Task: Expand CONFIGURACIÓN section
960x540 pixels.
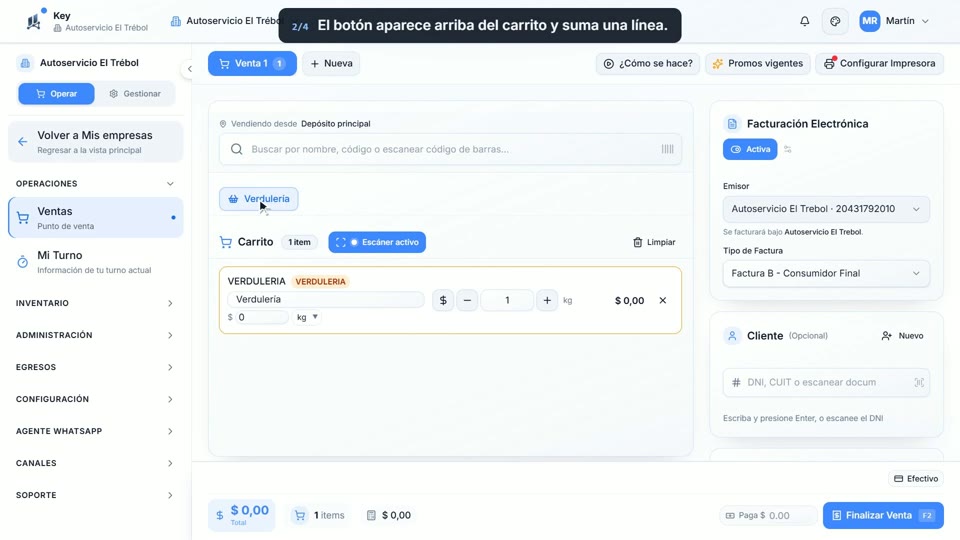Action: [x=96, y=399]
